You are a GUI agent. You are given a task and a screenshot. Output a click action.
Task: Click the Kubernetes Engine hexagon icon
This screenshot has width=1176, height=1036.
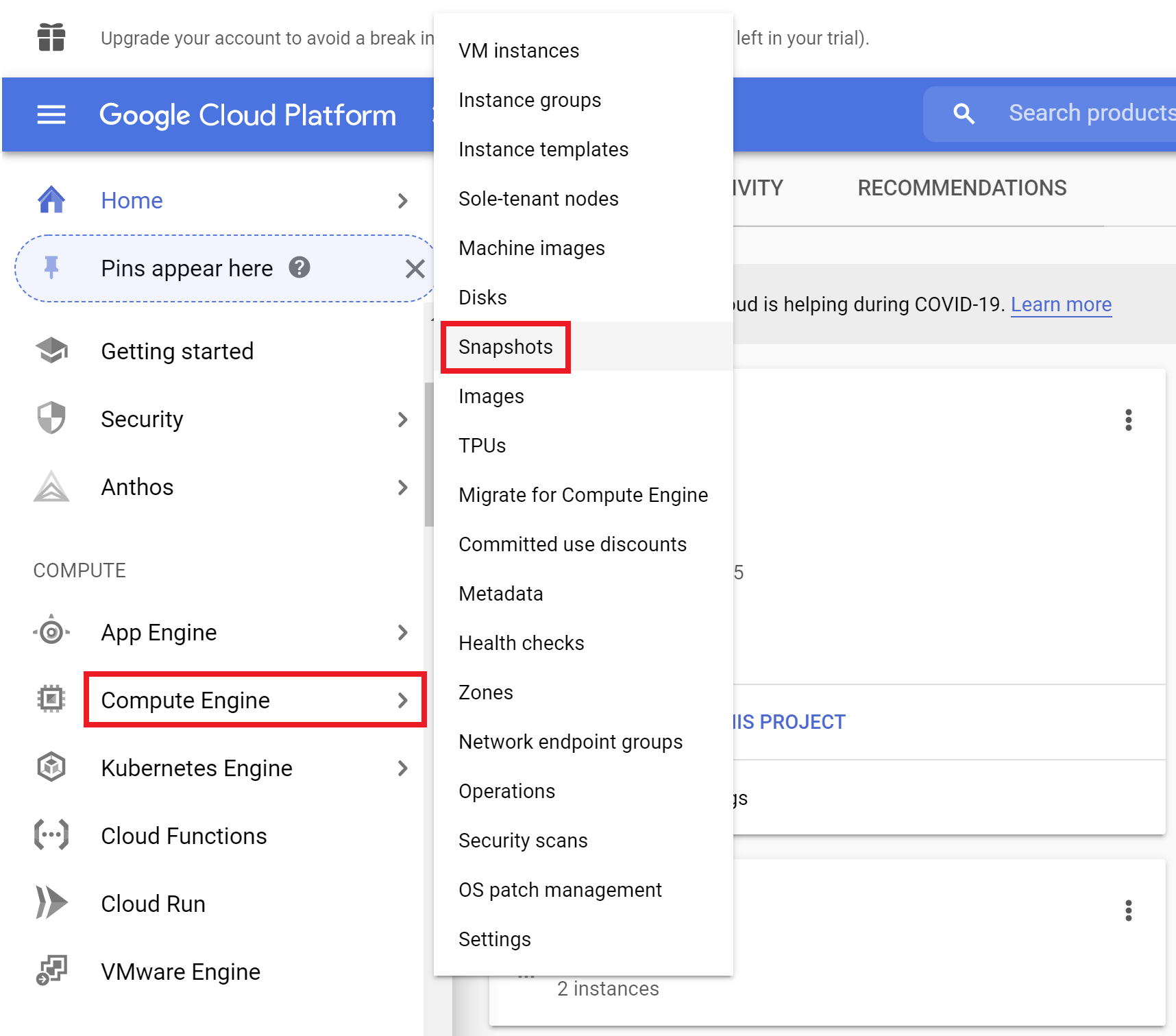click(51, 767)
